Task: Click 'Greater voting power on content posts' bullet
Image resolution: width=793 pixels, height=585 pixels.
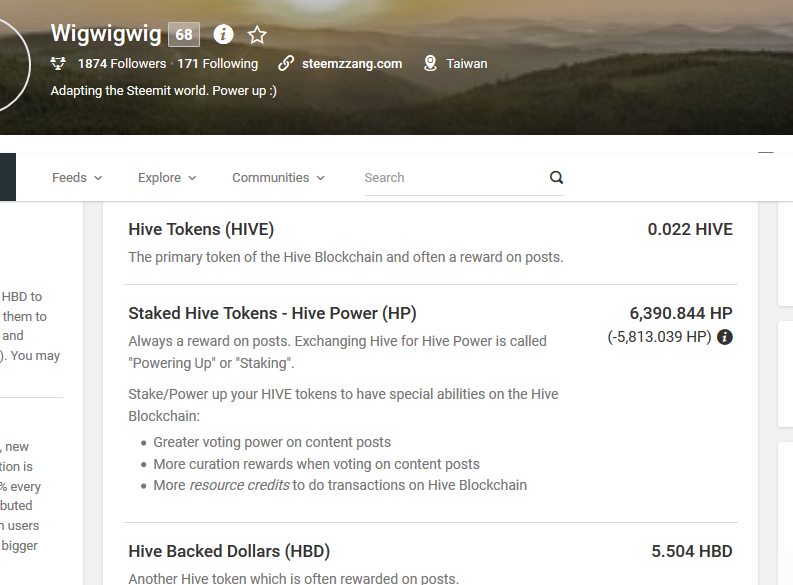Action: (272, 442)
